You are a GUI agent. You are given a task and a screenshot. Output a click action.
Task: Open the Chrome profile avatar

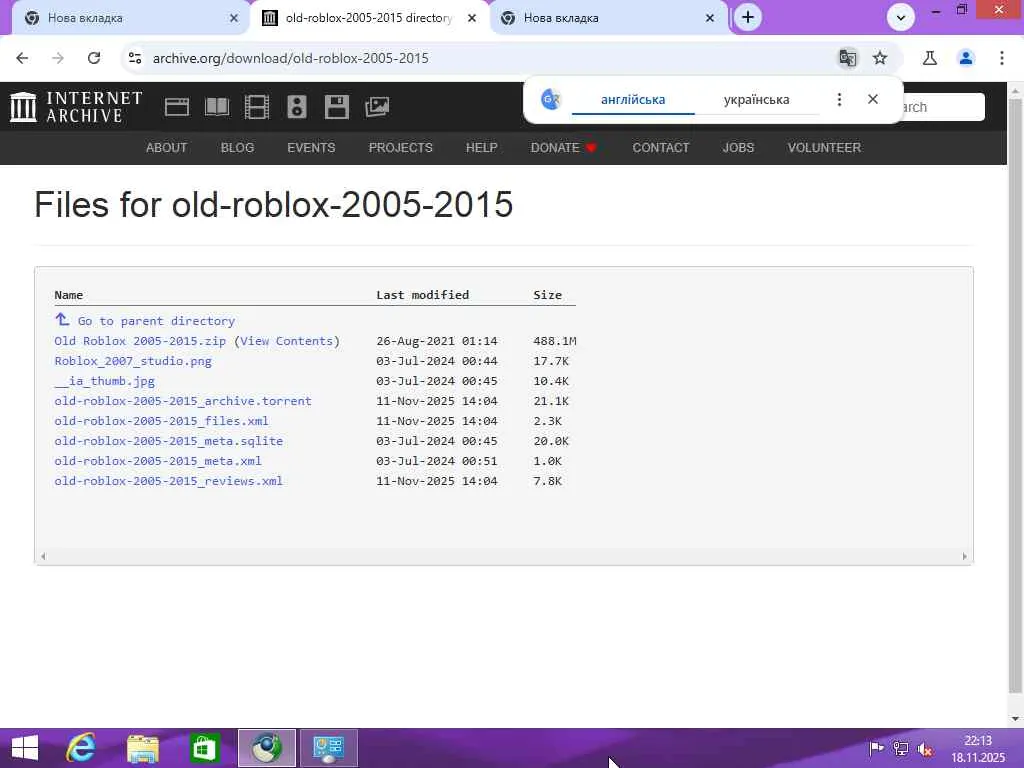click(x=966, y=58)
